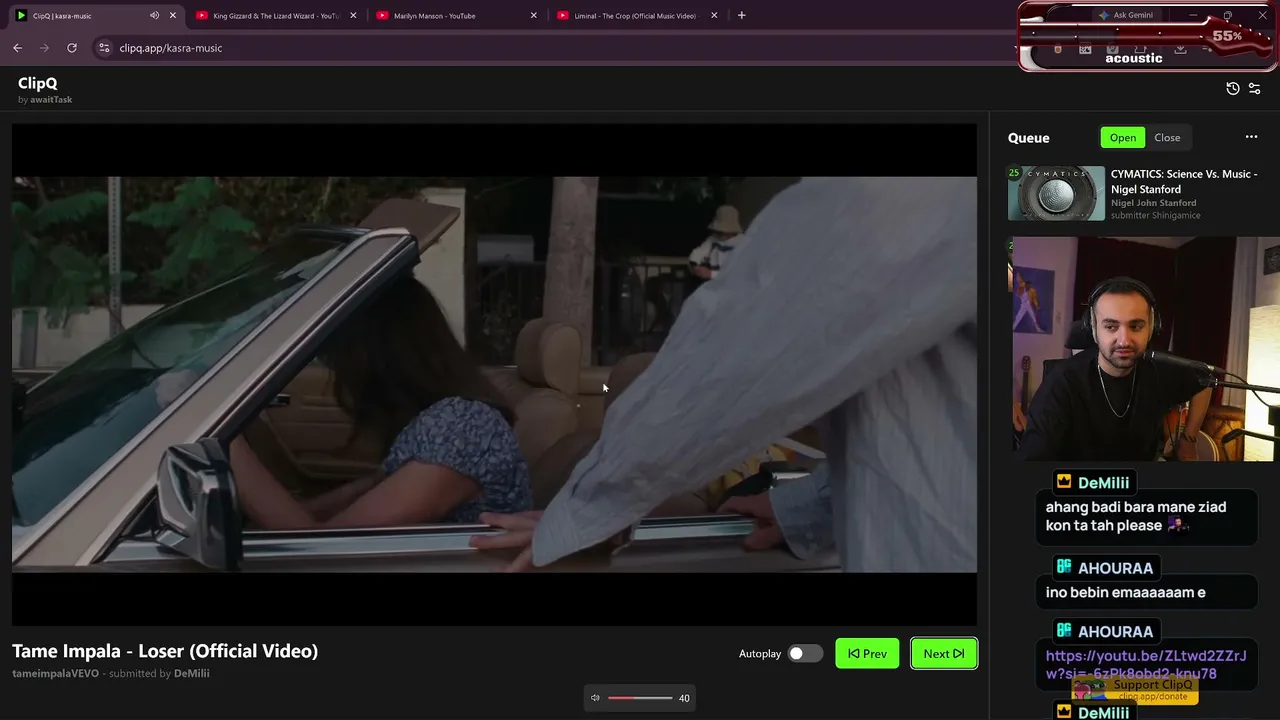This screenshot has height=720, width=1280.
Task: Click the Tame Impala video player
Action: click(494, 375)
